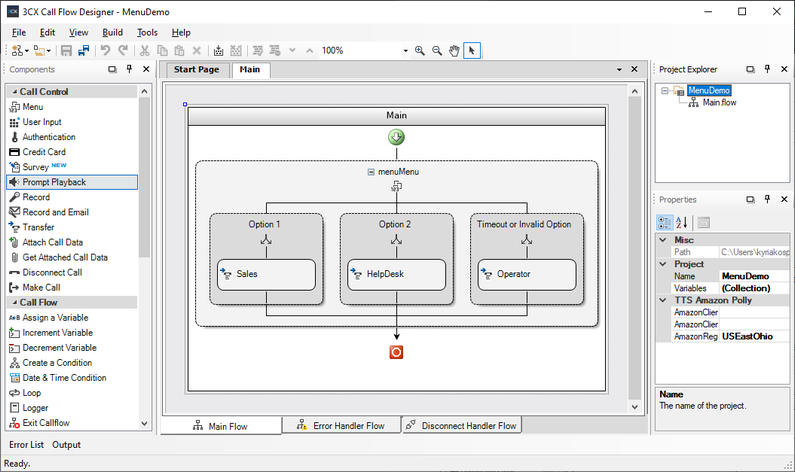Click the Copy toolbar icon
This screenshot has width=795, height=472.
162,51
